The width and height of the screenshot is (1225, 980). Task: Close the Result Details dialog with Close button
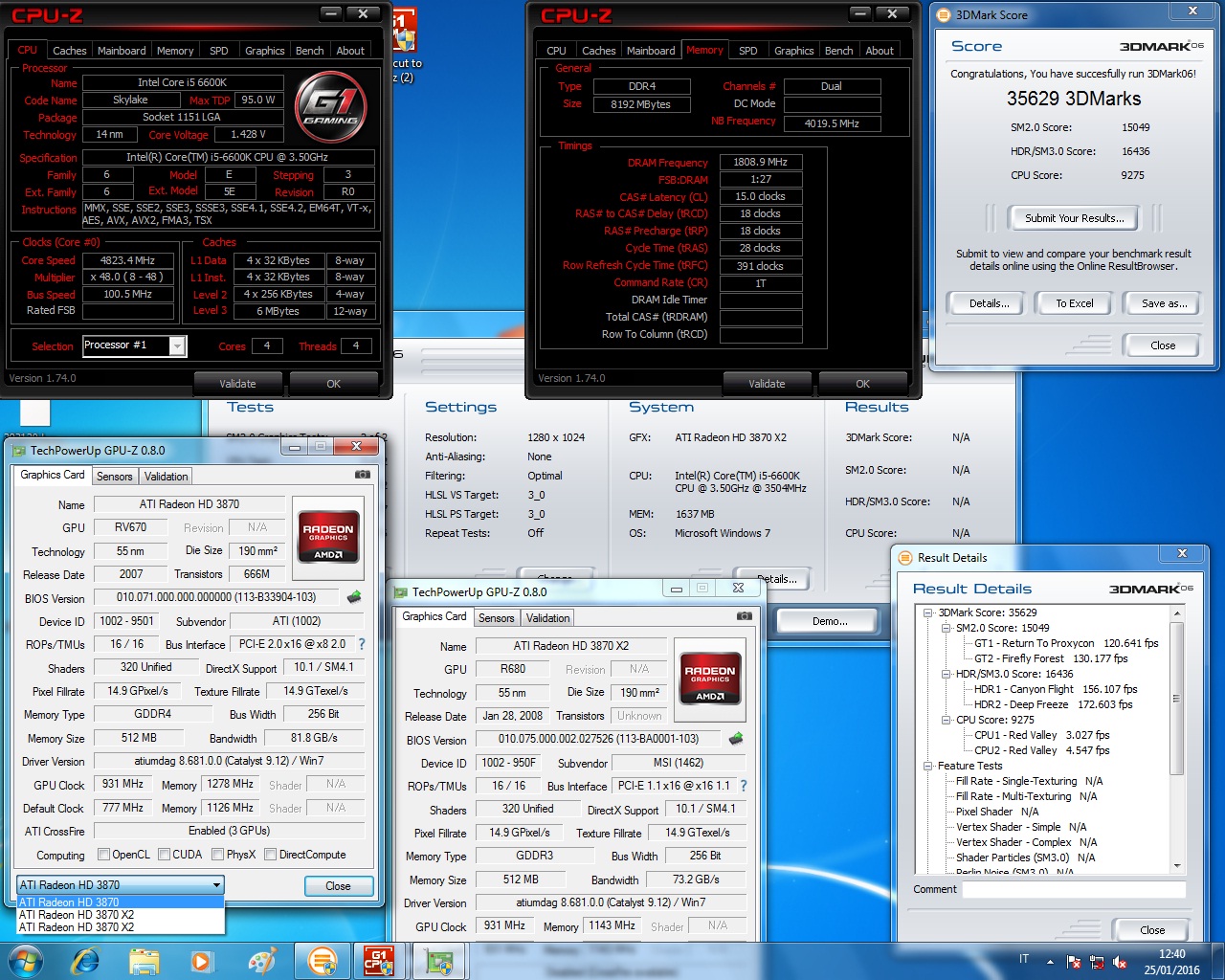click(x=1152, y=930)
